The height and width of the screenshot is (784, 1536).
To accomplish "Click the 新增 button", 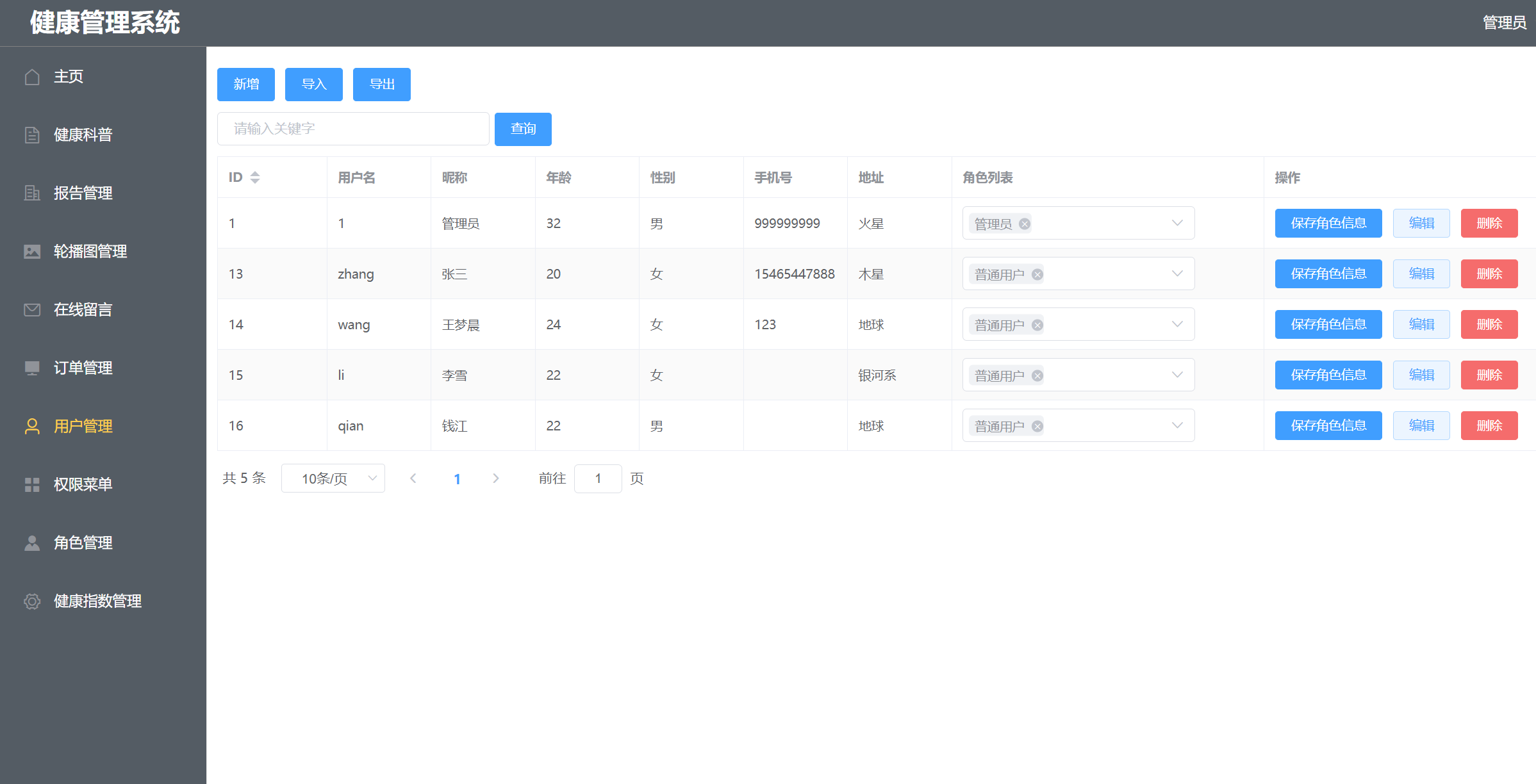I will tap(246, 85).
